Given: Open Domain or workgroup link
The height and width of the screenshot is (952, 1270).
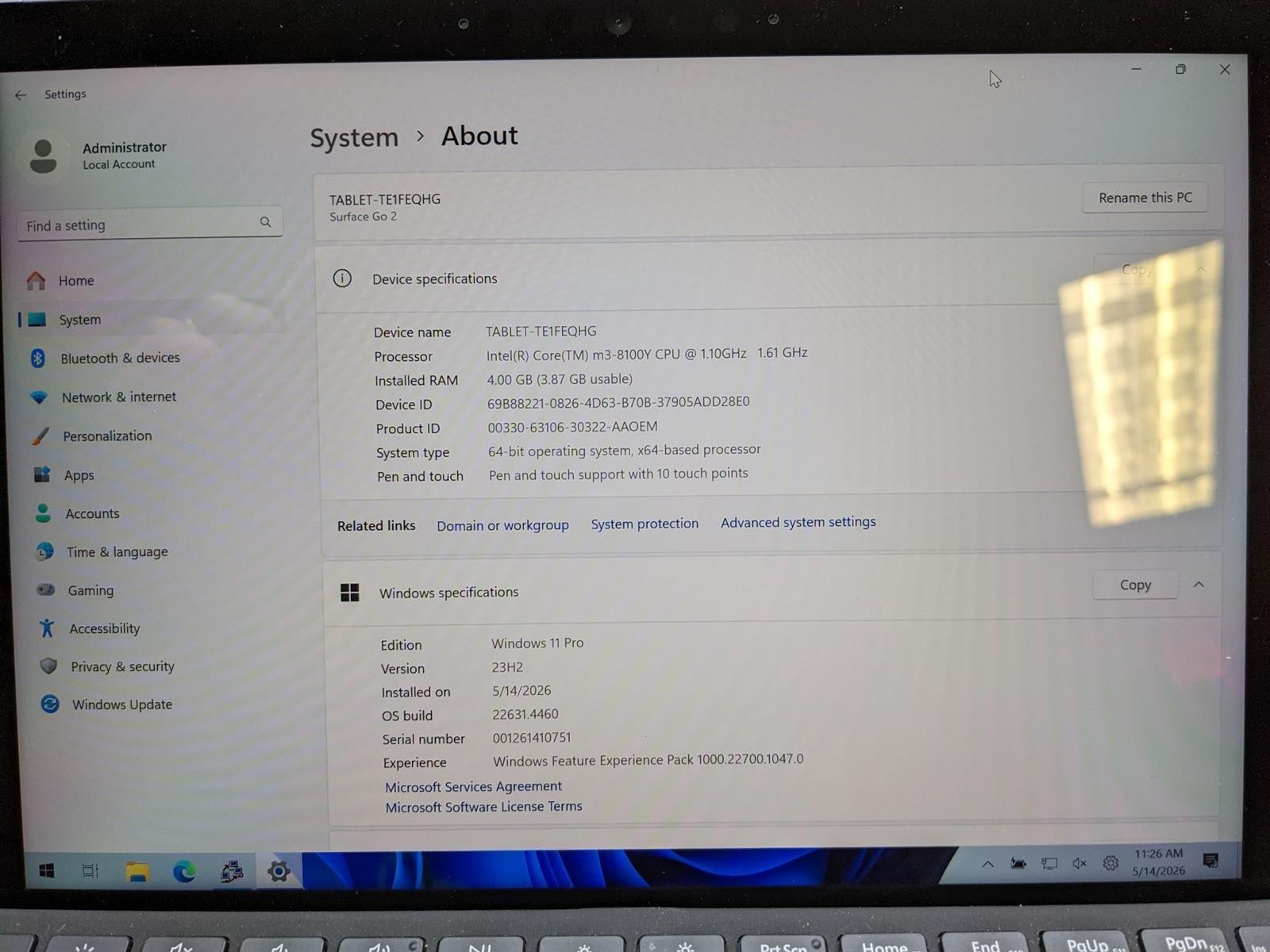Looking at the screenshot, I should point(502,525).
